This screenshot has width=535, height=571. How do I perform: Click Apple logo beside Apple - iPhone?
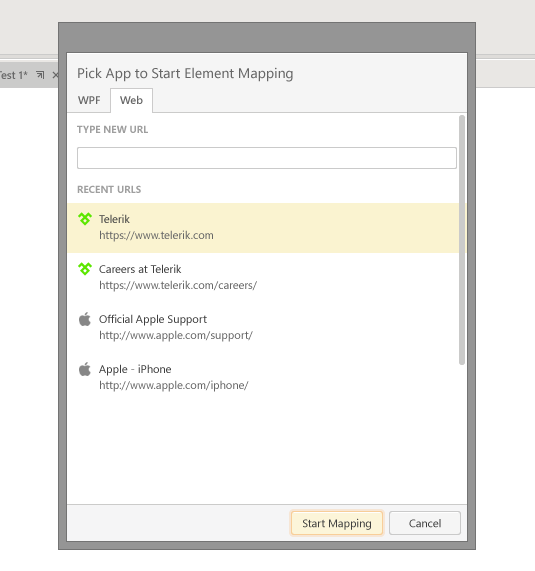(x=84, y=369)
